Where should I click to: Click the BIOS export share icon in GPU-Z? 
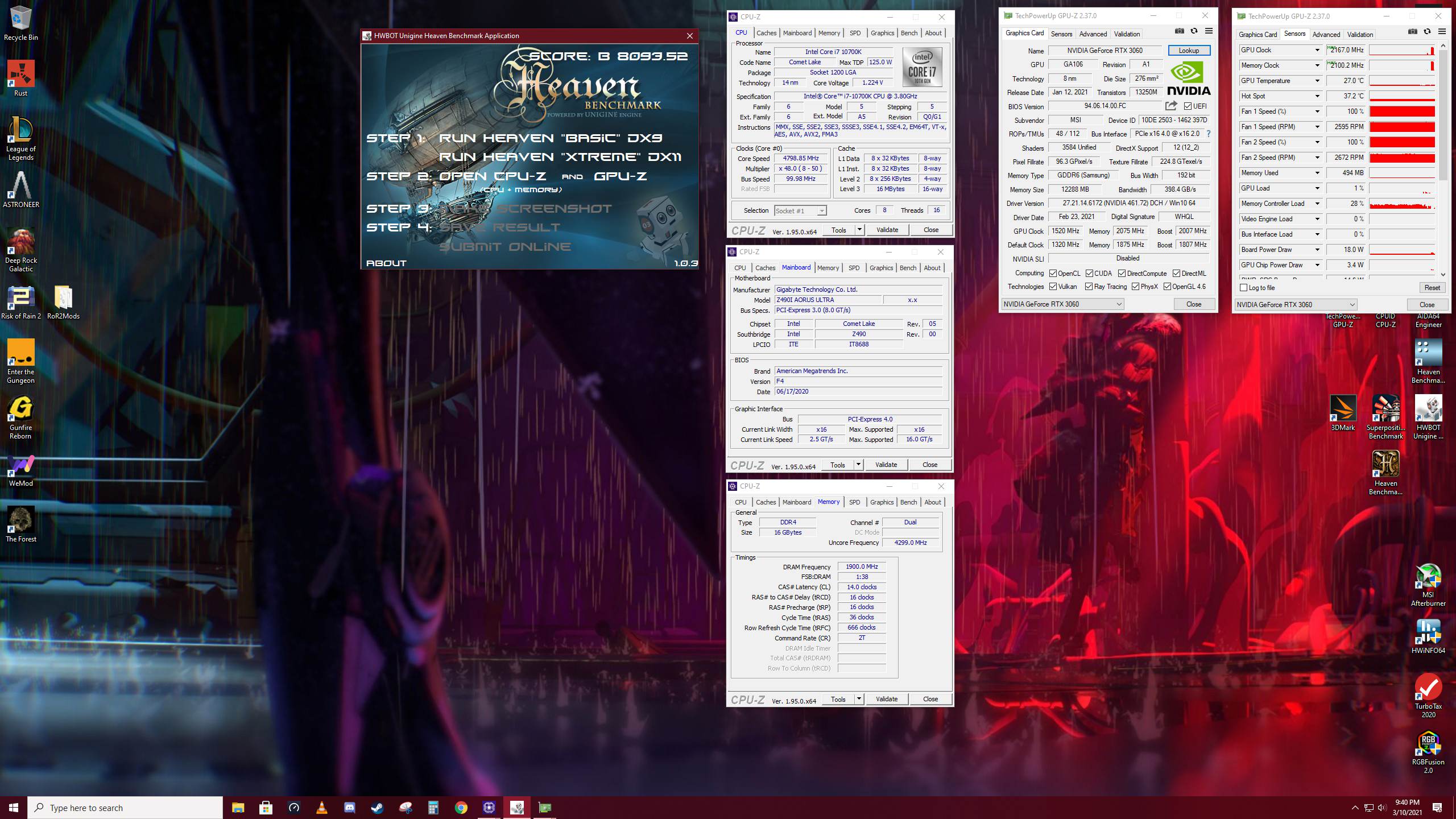1171,106
